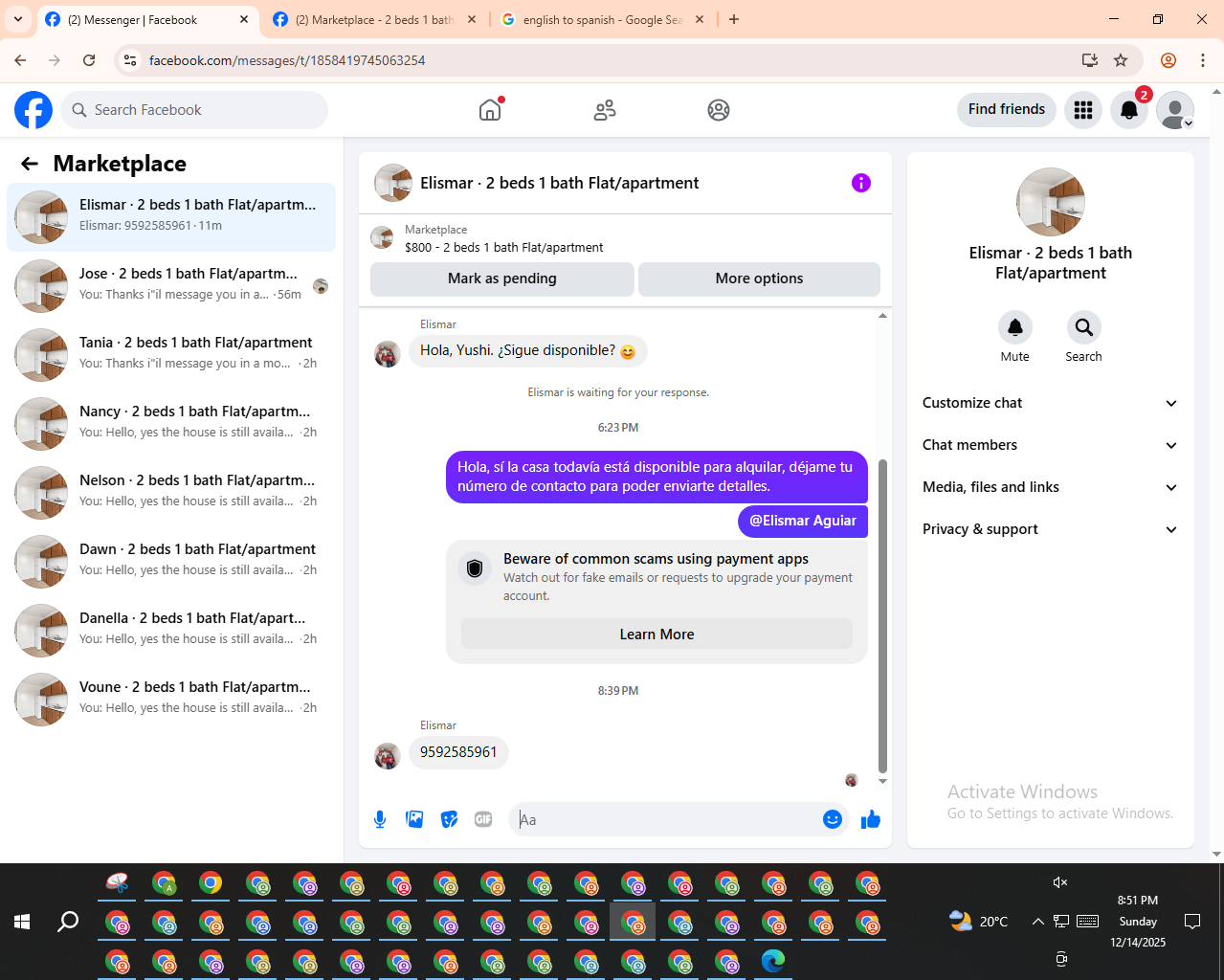Open the $800 listing link in chat header
1224x980 pixels.
point(503,247)
